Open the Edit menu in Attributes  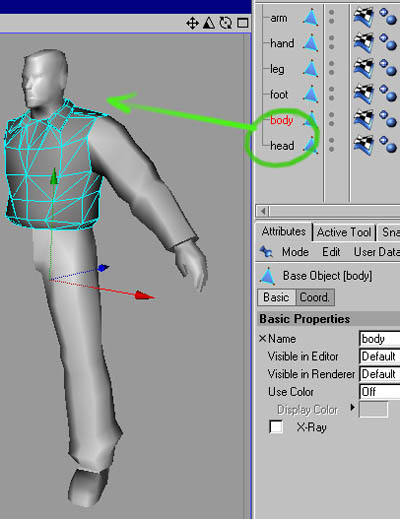click(x=331, y=252)
